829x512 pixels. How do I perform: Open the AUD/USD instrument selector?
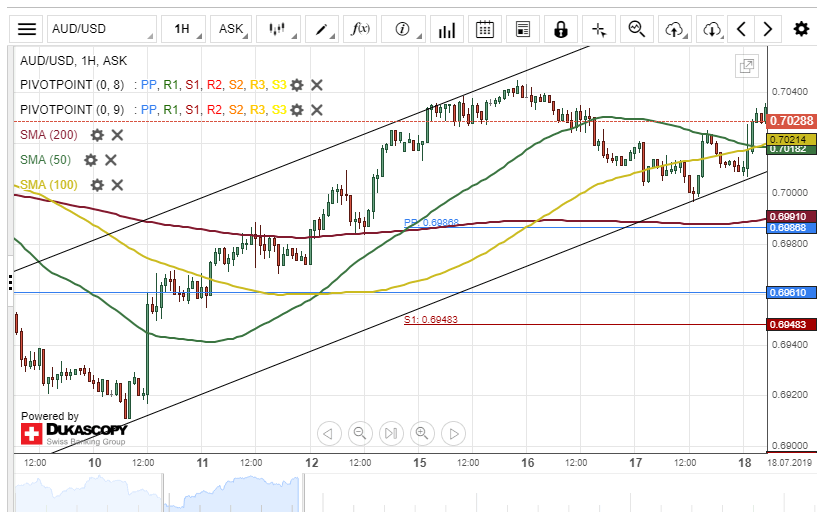tap(110, 29)
